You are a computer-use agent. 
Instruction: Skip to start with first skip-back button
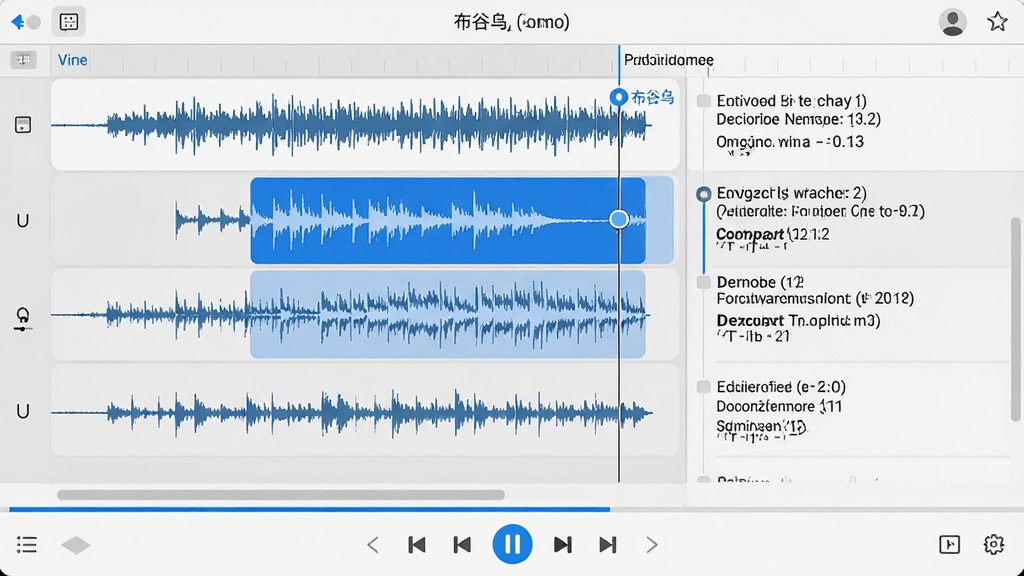click(417, 545)
